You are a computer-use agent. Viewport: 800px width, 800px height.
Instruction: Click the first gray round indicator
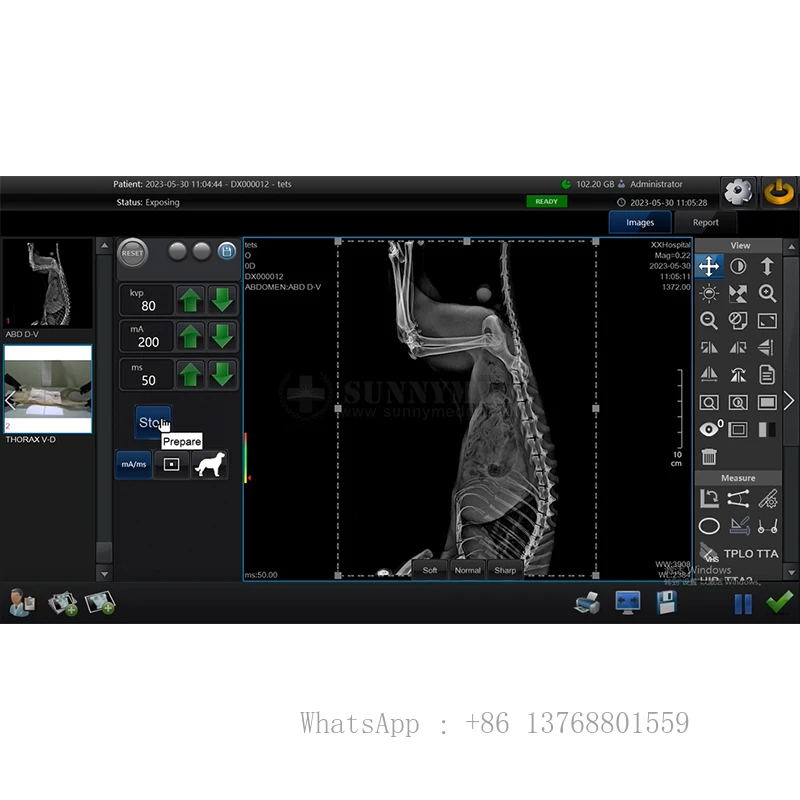point(178,252)
